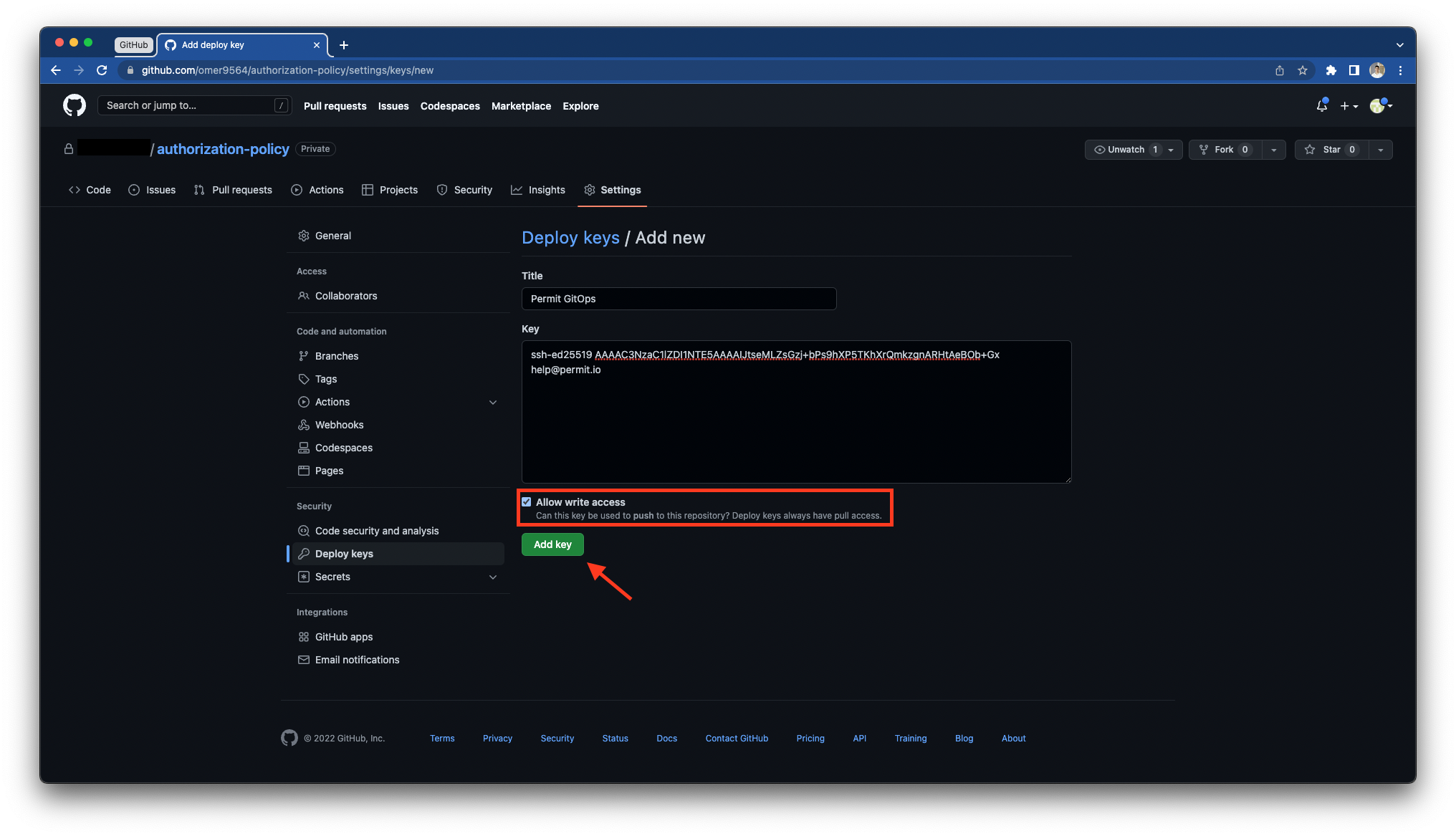1456x836 pixels.
Task: Click the green Add key color button
Action: (552, 544)
